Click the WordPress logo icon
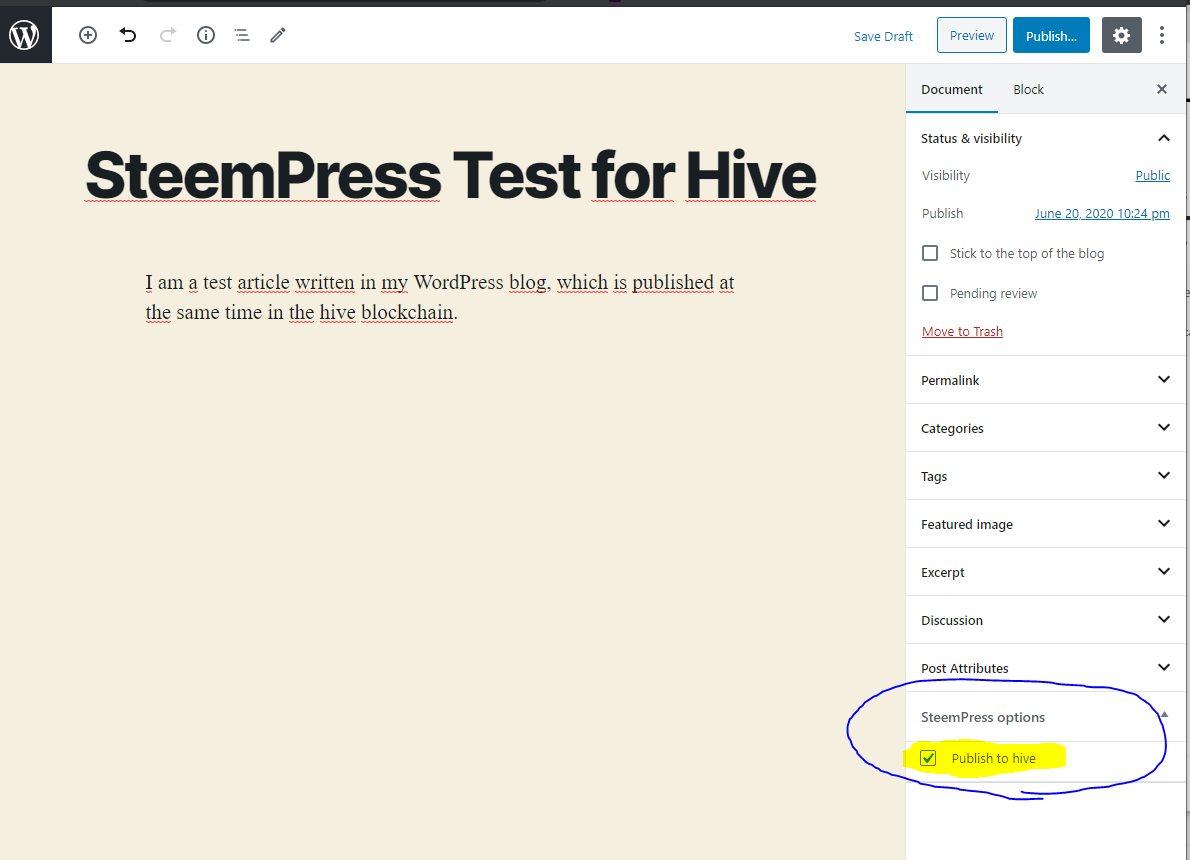 tap(25, 35)
